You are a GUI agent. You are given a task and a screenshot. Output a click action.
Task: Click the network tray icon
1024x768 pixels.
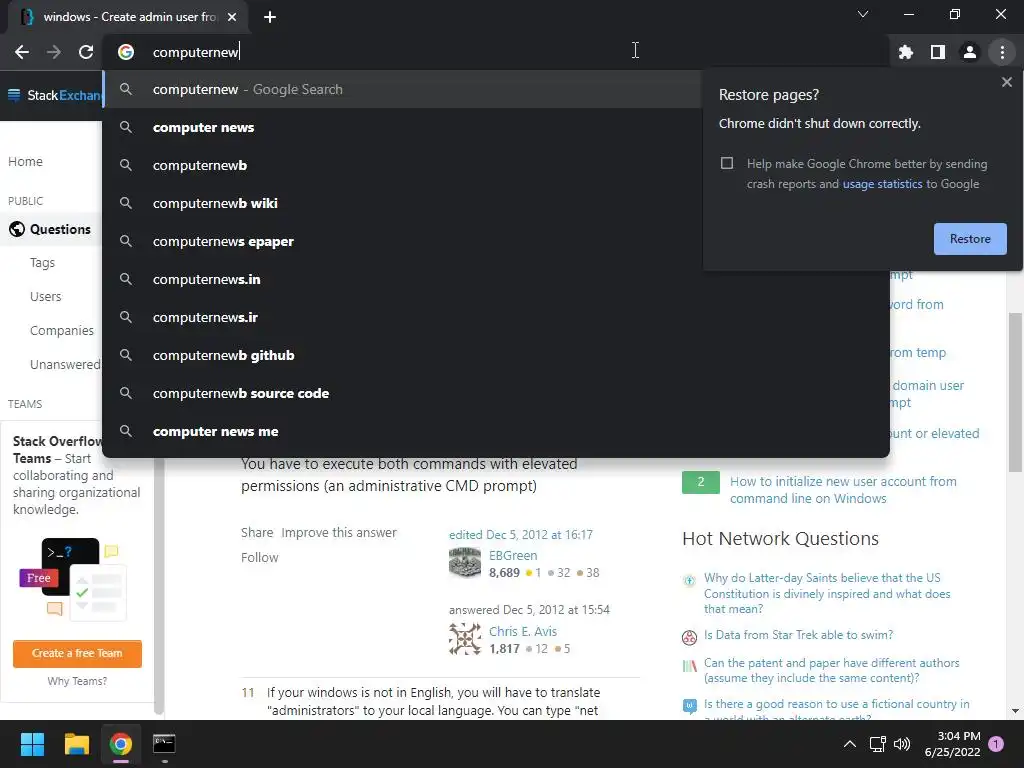point(877,744)
